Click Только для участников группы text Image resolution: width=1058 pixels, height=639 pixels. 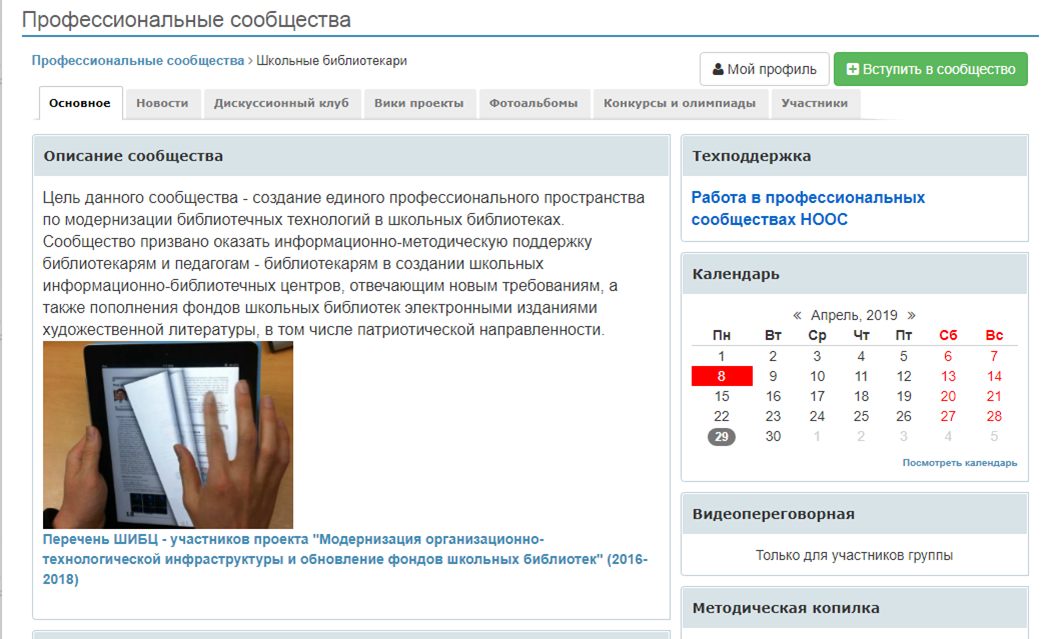tap(854, 555)
